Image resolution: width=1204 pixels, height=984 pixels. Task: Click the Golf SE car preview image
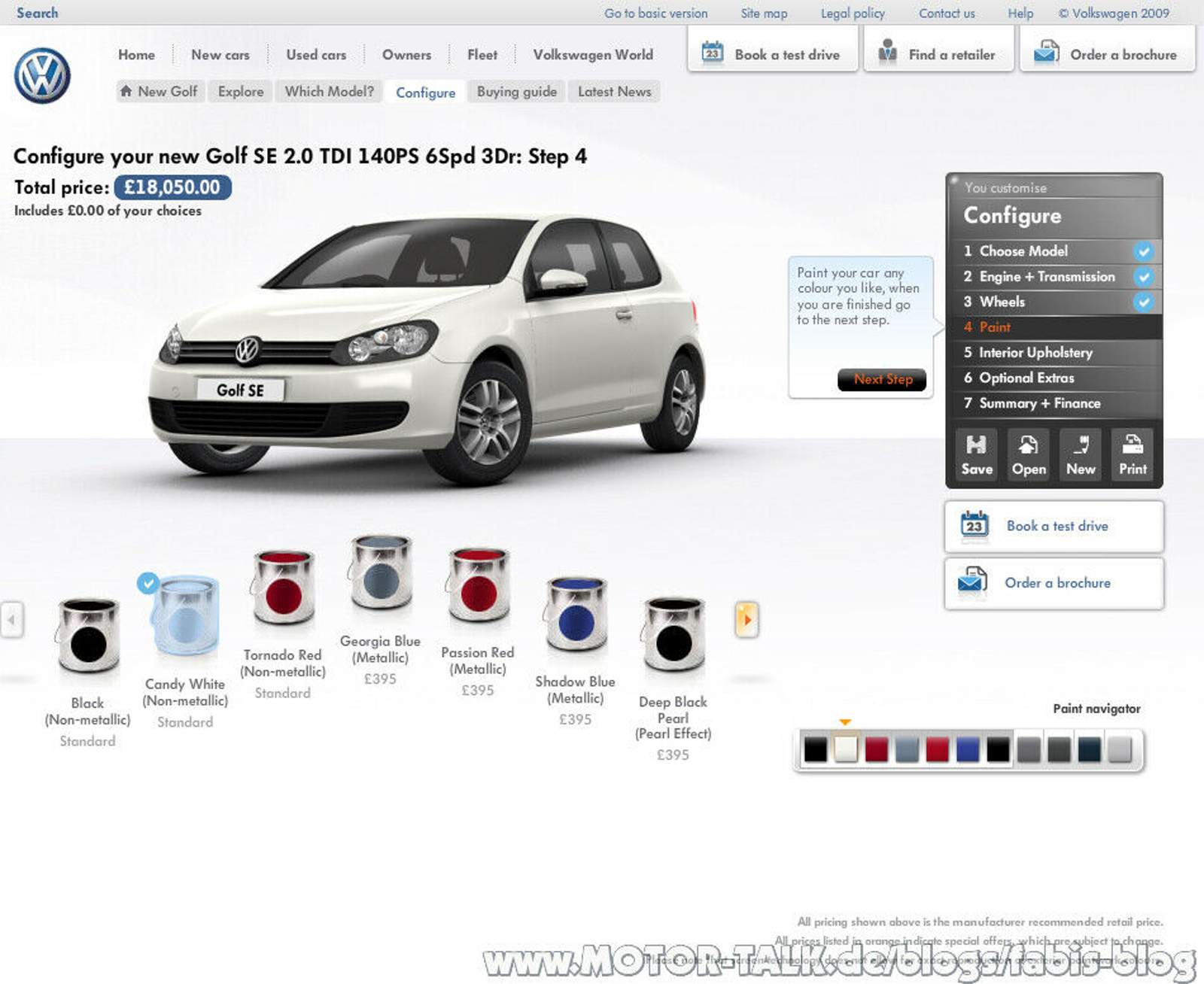tap(427, 348)
